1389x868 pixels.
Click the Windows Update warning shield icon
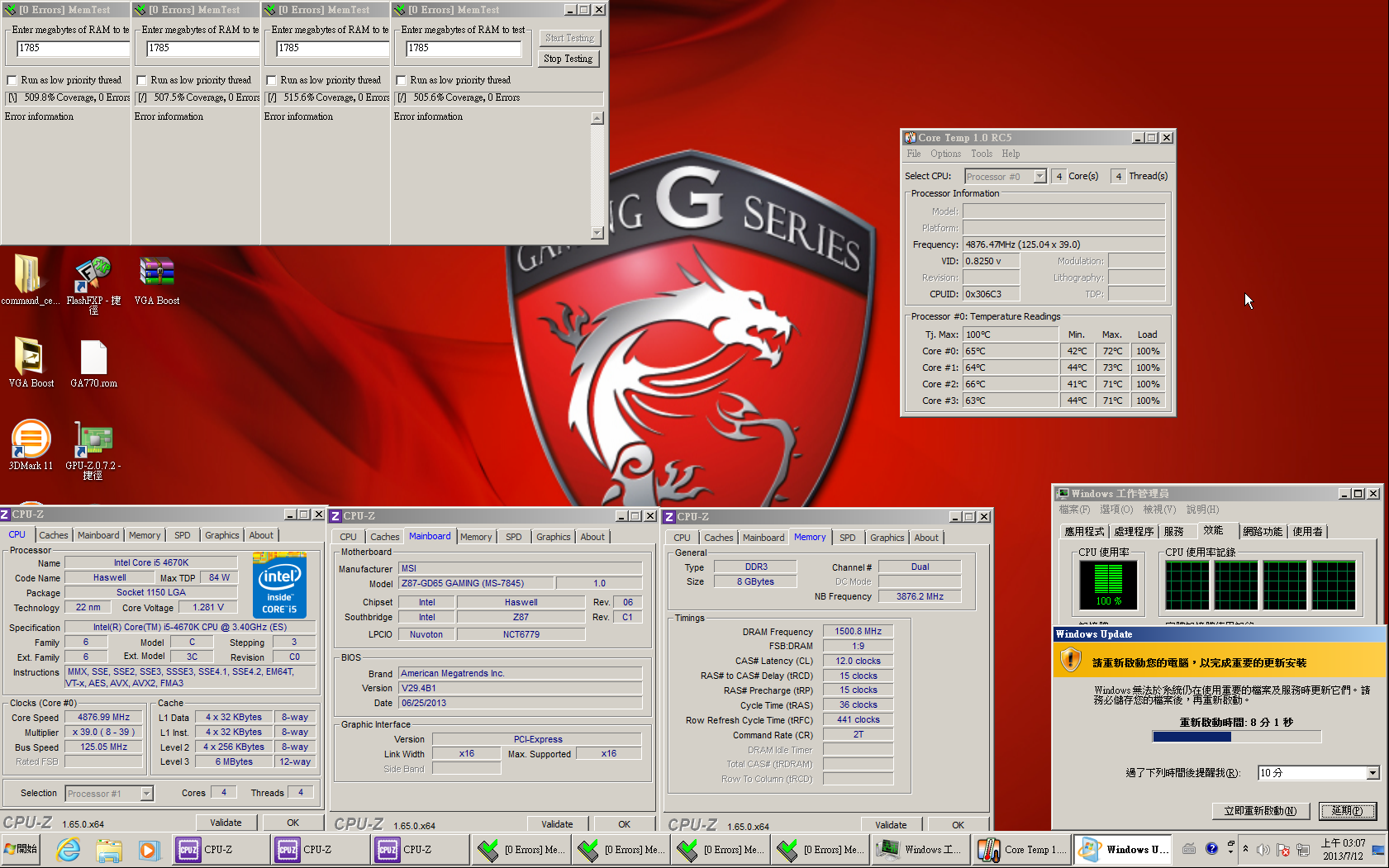[x=1071, y=659]
